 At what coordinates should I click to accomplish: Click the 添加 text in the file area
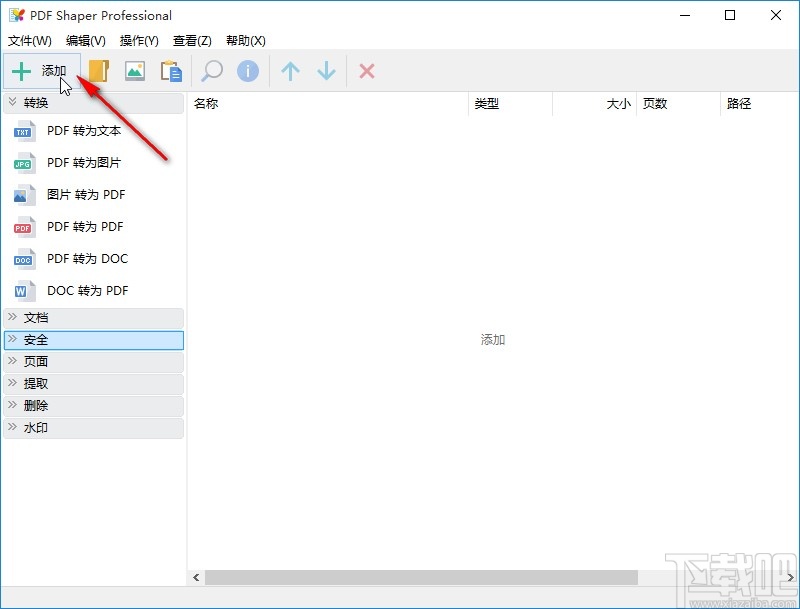click(x=492, y=339)
